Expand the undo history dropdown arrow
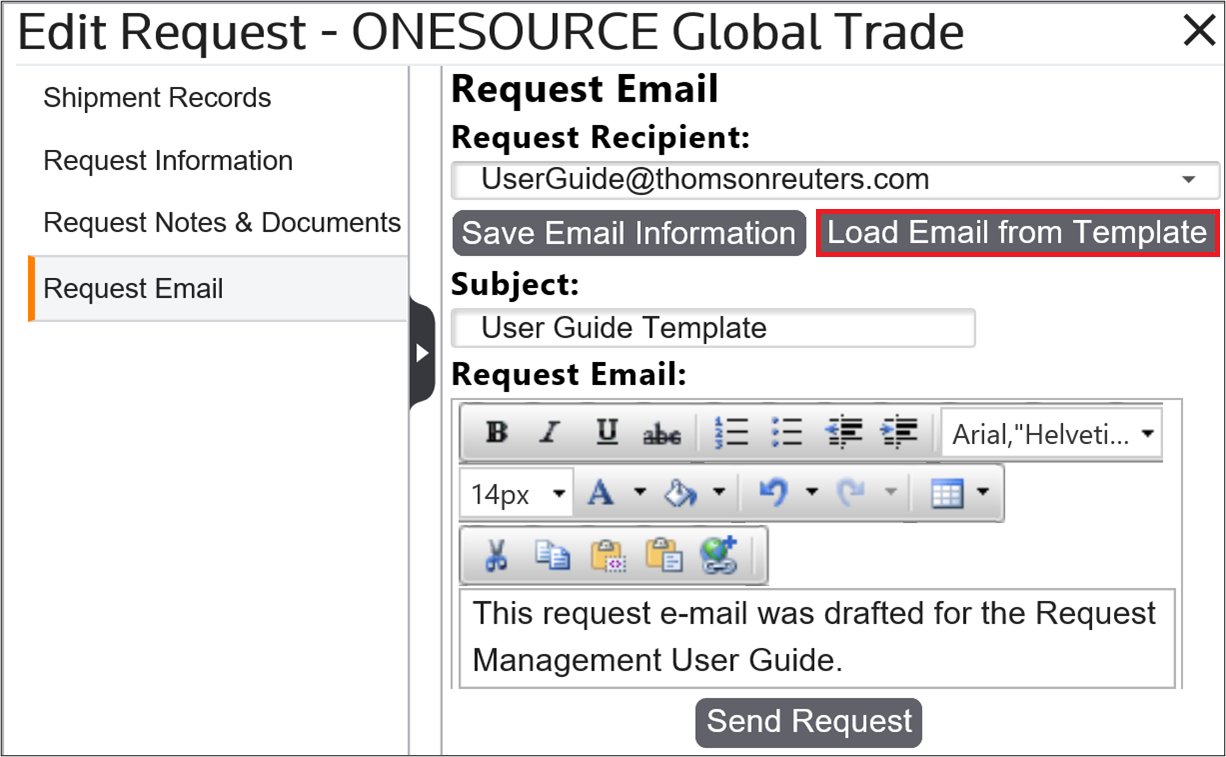 coord(812,493)
